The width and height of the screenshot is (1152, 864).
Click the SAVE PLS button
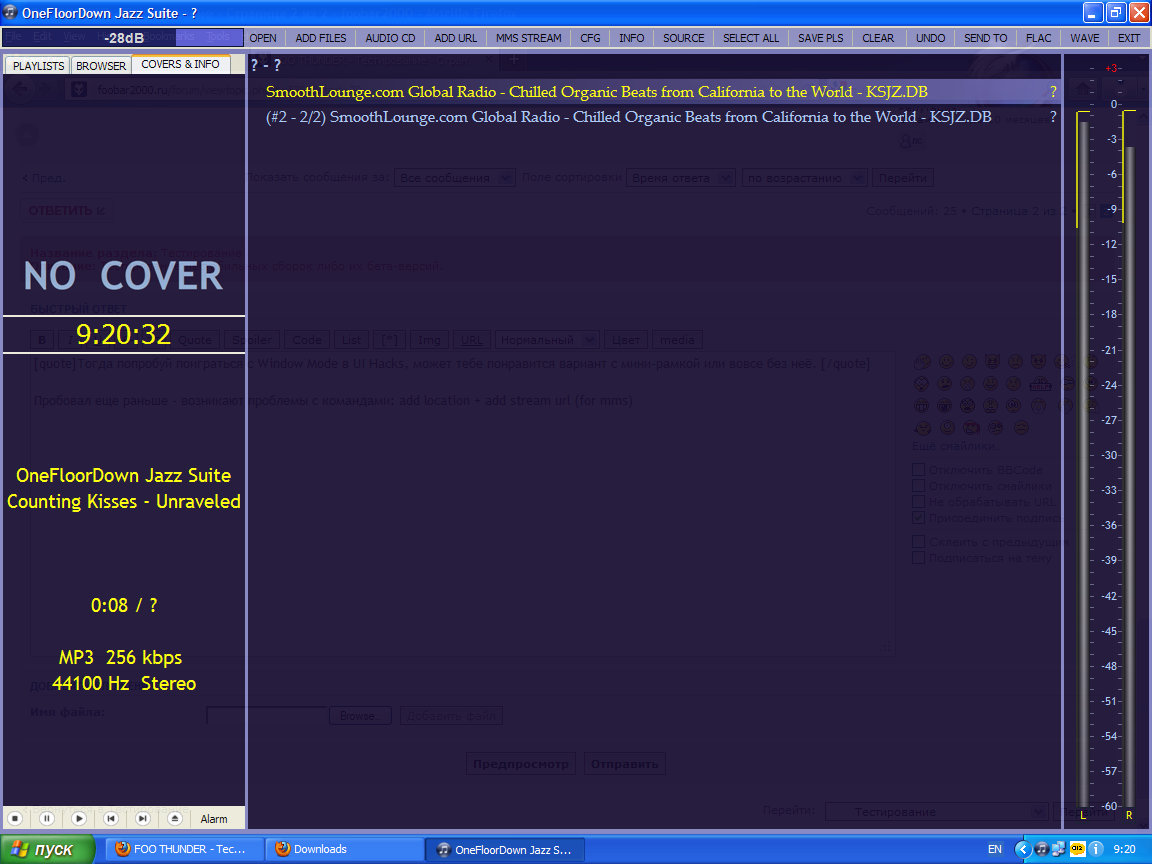pyautogui.click(x=820, y=38)
